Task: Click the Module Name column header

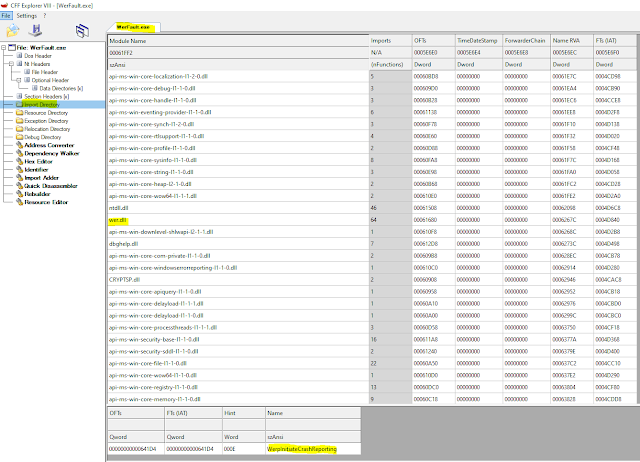Action: (x=238, y=41)
